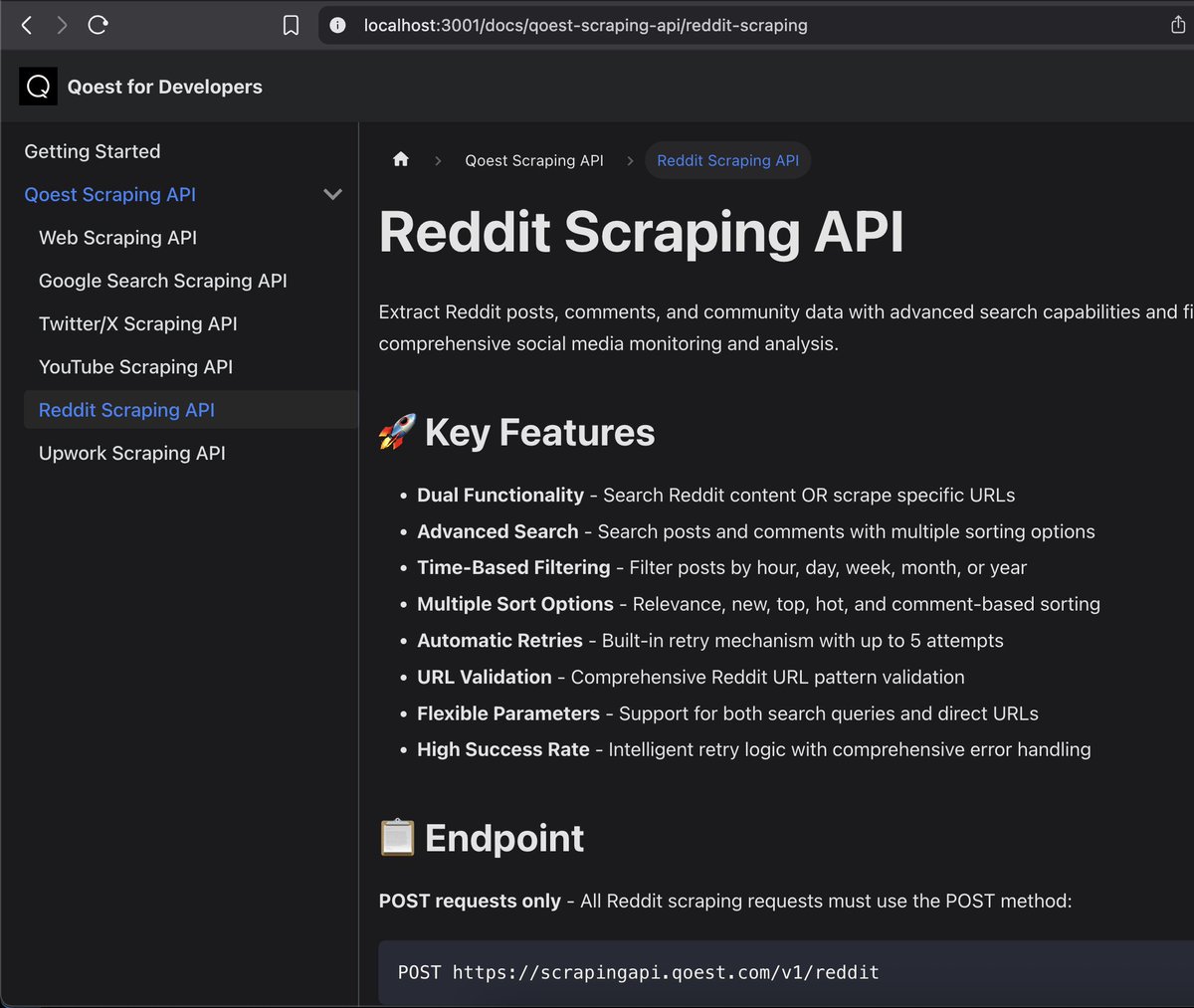Click Reddit Scraping API breadcrumb pill

point(728,160)
